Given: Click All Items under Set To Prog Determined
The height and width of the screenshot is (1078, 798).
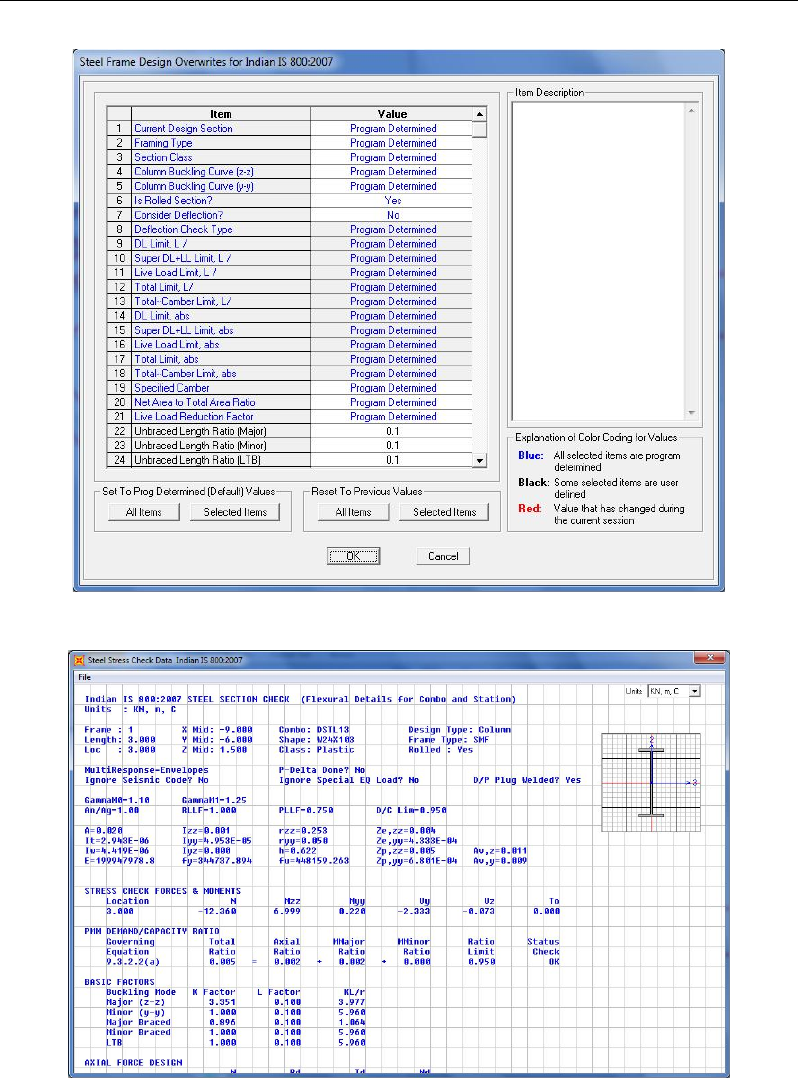Looking at the screenshot, I should [144, 512].
